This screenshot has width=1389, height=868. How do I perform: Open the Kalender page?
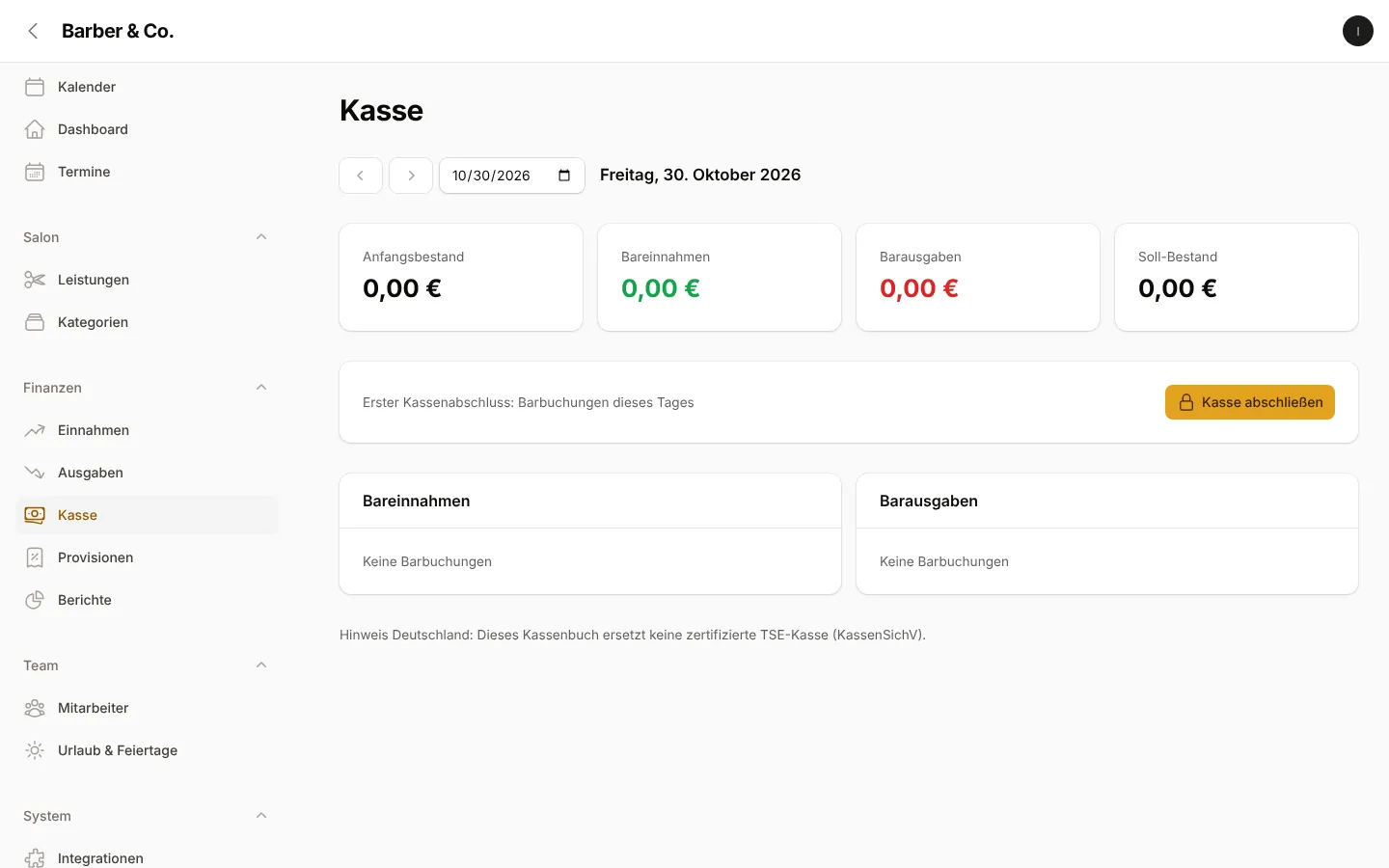coord(147,87)
